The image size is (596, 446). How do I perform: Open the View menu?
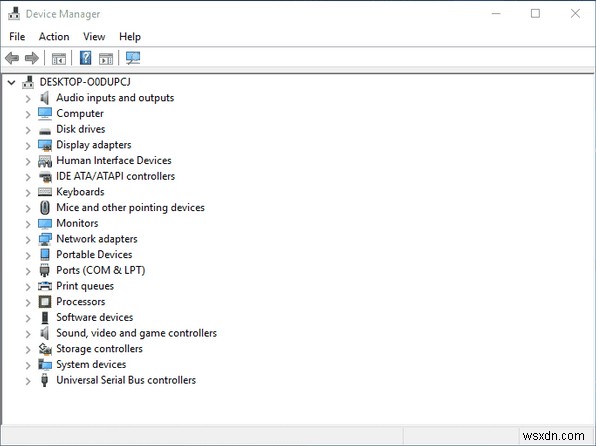click(x=94, y=37)
